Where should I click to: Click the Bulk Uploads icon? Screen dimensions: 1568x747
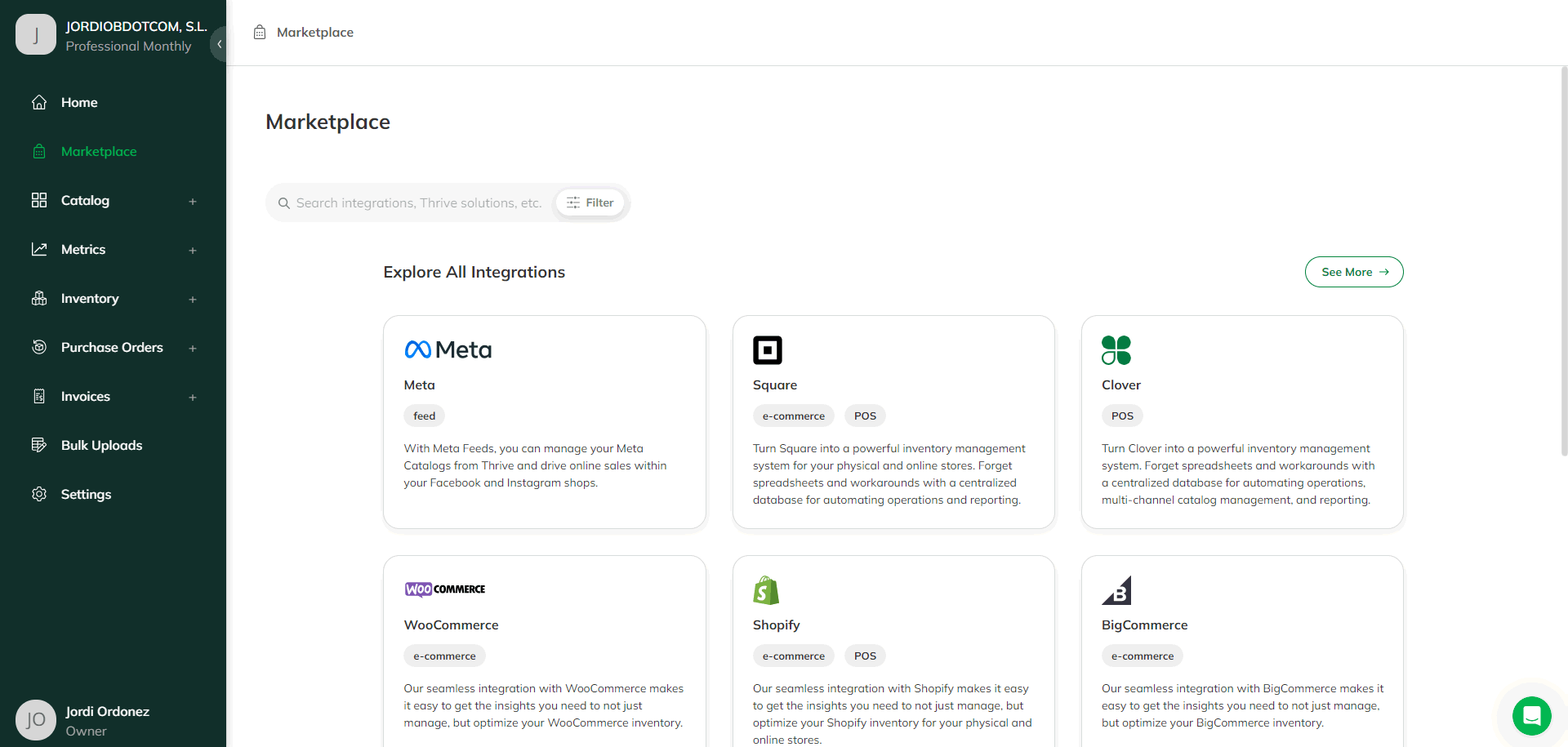39,445
